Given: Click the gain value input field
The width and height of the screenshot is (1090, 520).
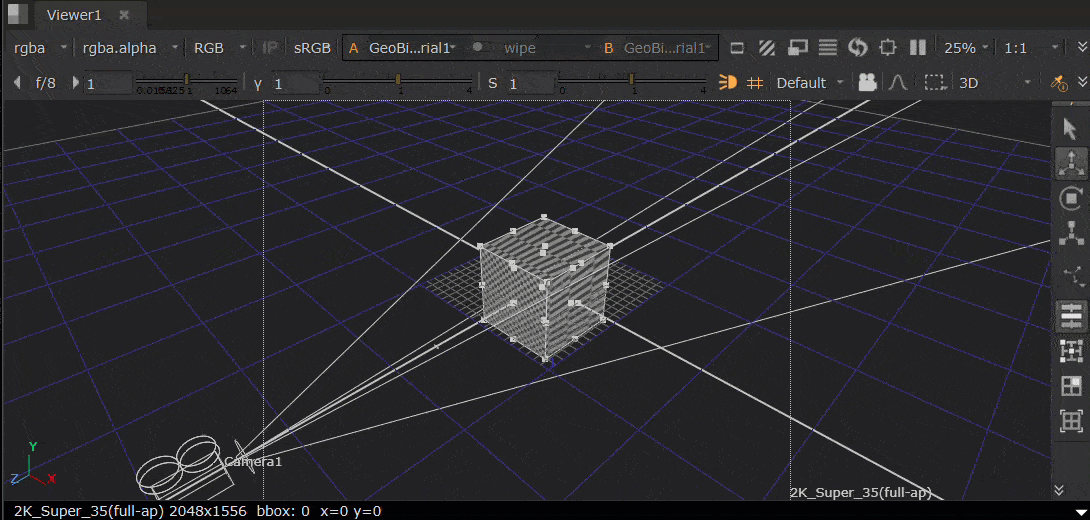Looking at the screenshot, I should pos(107,84).
